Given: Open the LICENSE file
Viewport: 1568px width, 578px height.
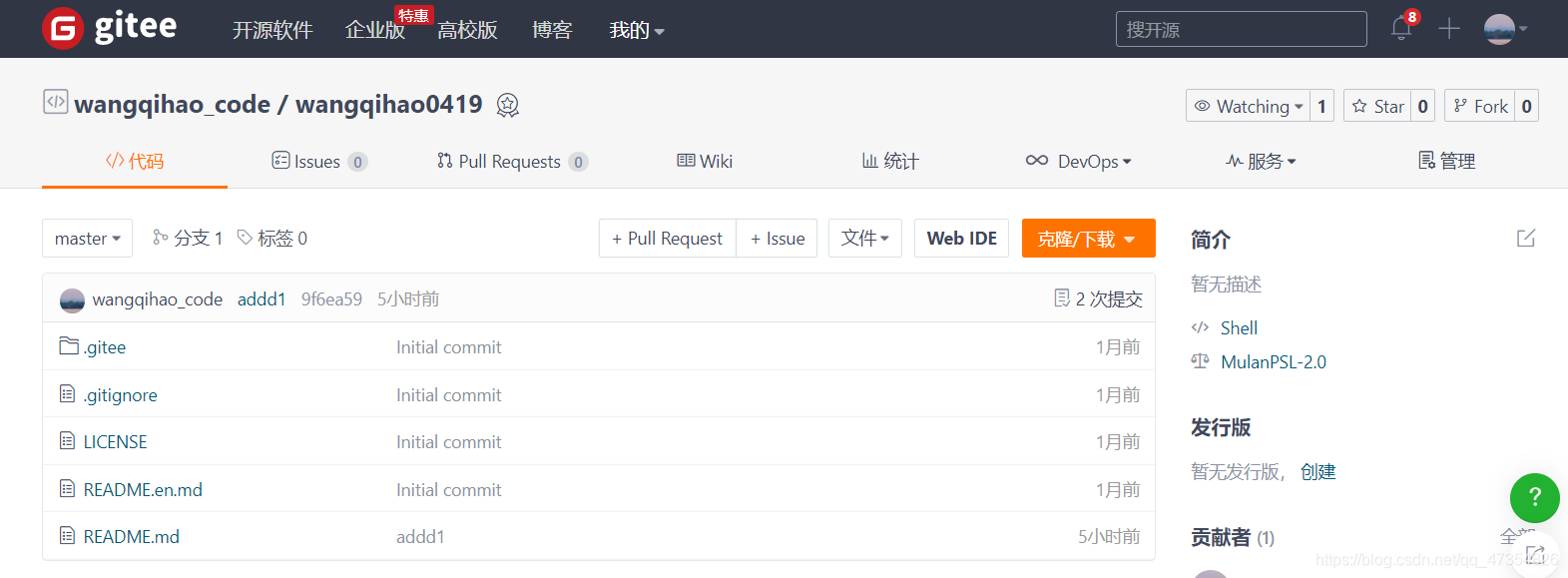Looking at the screenshot, I should point(116,442).
